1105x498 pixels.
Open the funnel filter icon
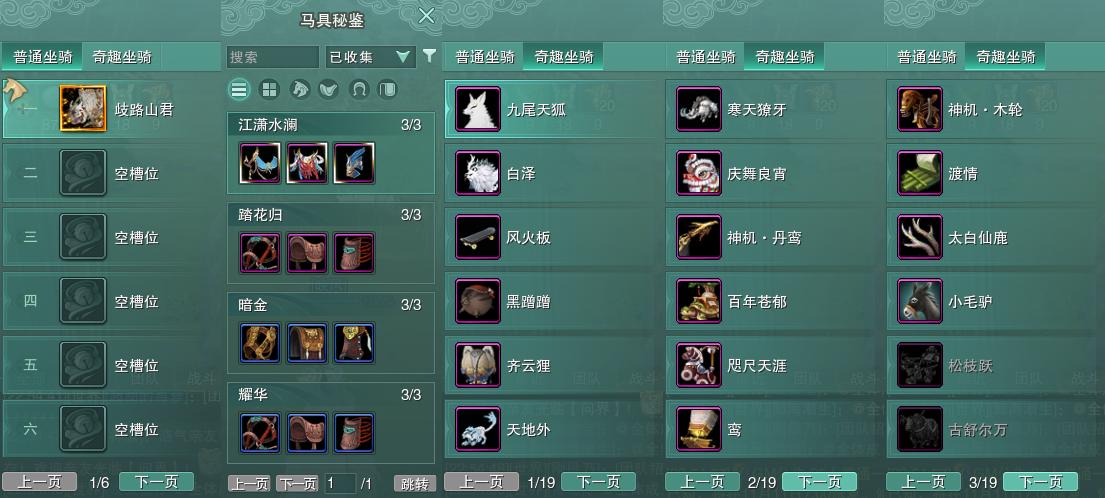[x=428, y=56]
